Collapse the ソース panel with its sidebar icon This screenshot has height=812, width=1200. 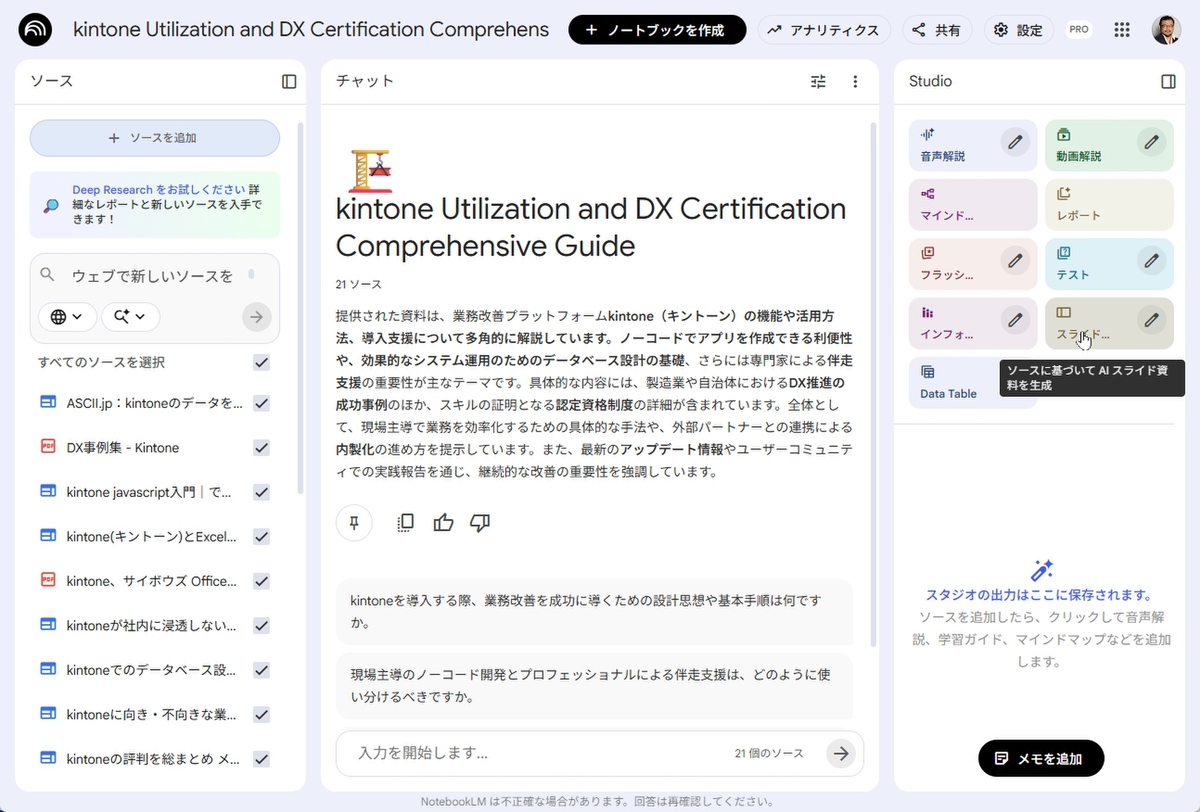289,82
